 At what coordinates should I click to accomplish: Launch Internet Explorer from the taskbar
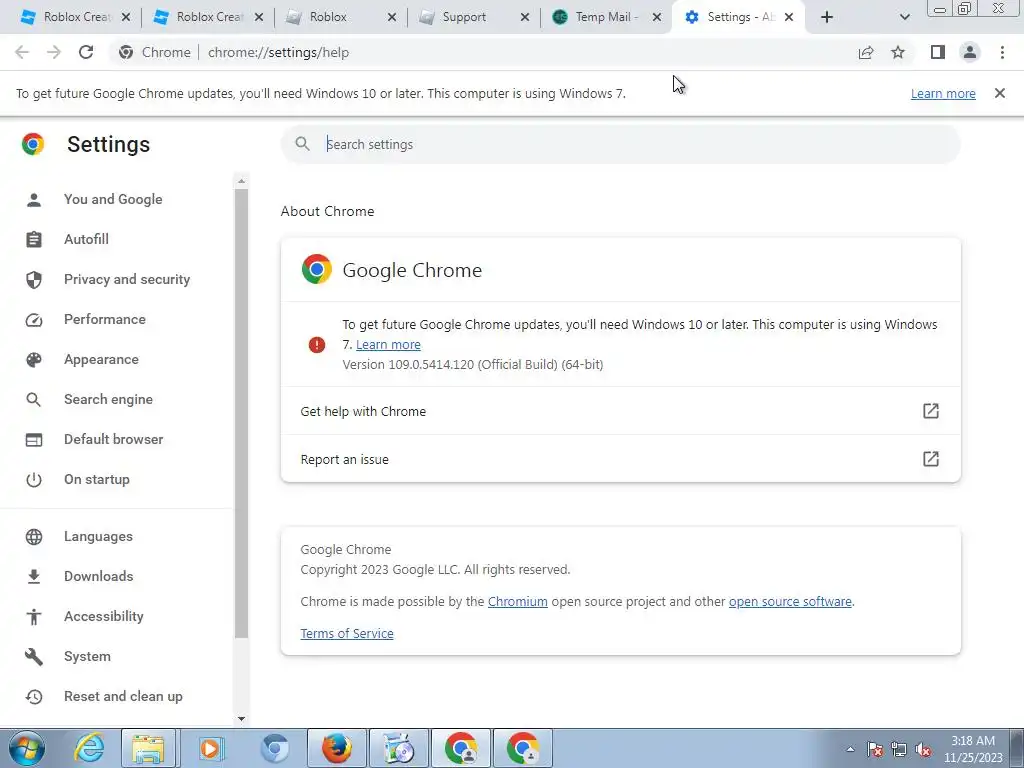(x=89, y=748)
